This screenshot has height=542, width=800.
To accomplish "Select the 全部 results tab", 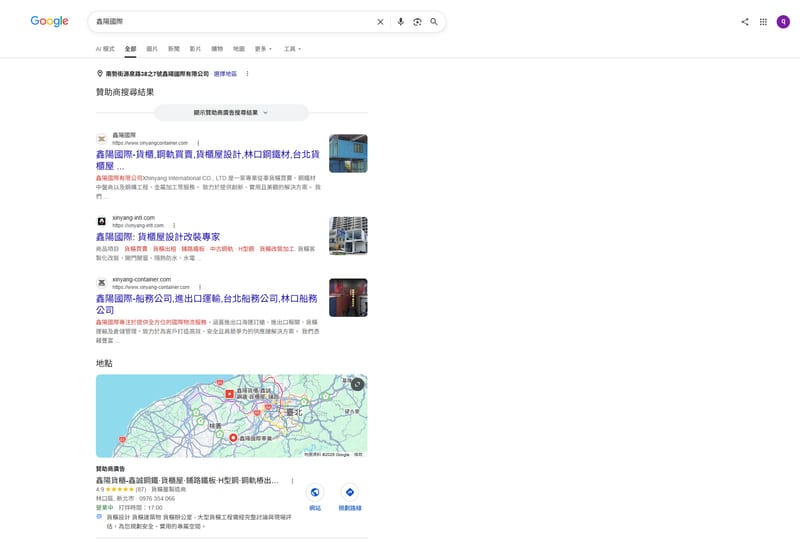I will pyautogui.click(x=131, y=49).
